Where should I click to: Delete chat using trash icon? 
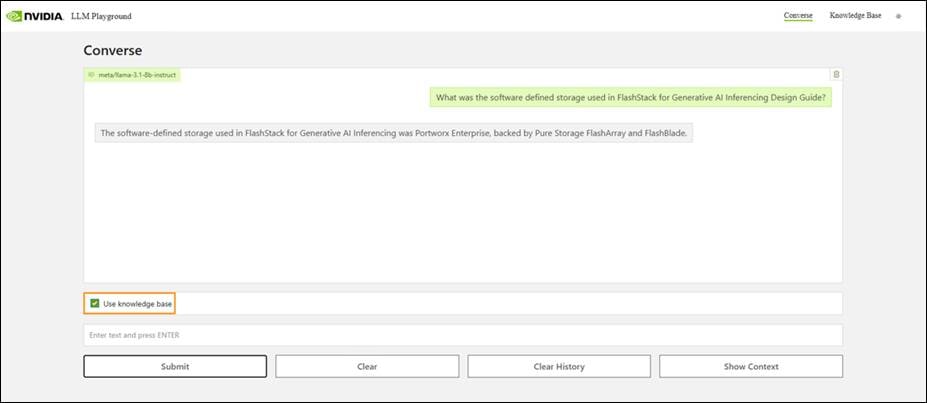pos(836,74)
